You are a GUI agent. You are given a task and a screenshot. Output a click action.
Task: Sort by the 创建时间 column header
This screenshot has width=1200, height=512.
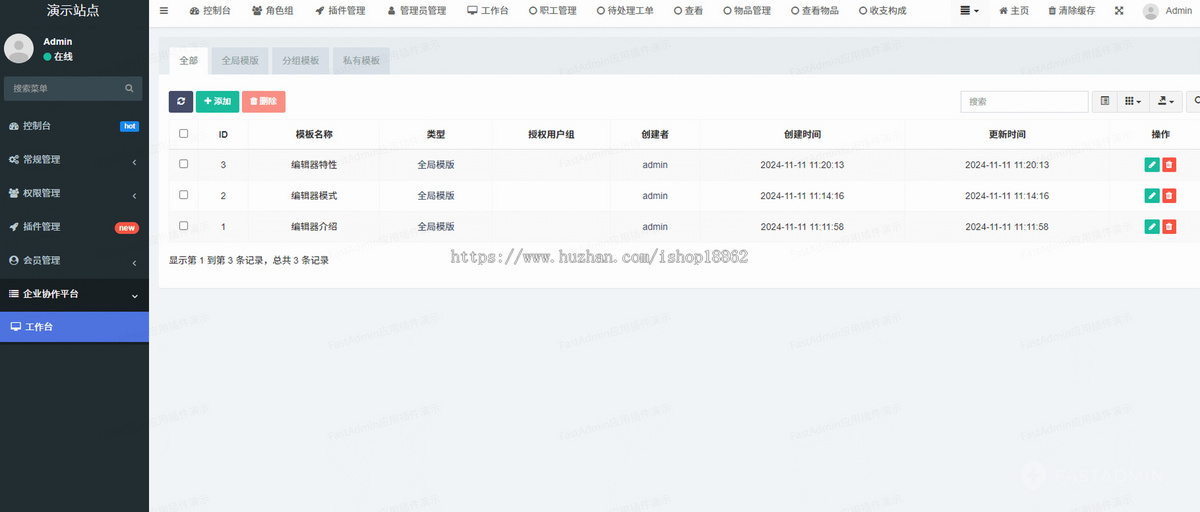tap(802, 134)
